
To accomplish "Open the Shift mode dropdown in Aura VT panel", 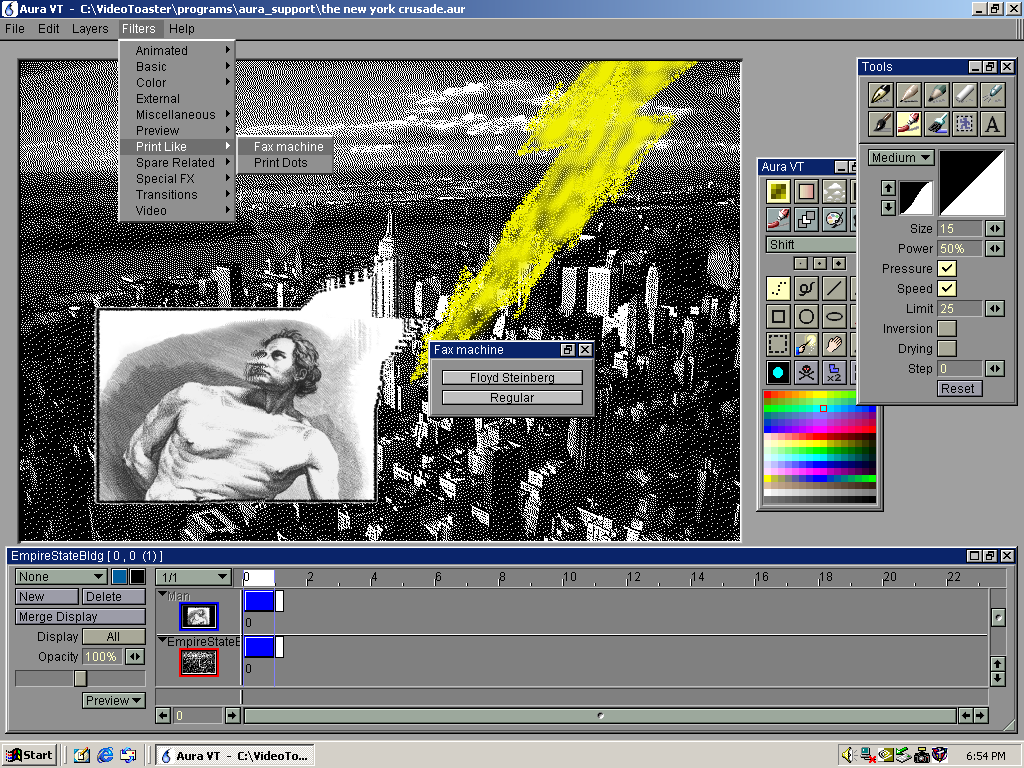I will pyautogui.click(x=810, y=245).
